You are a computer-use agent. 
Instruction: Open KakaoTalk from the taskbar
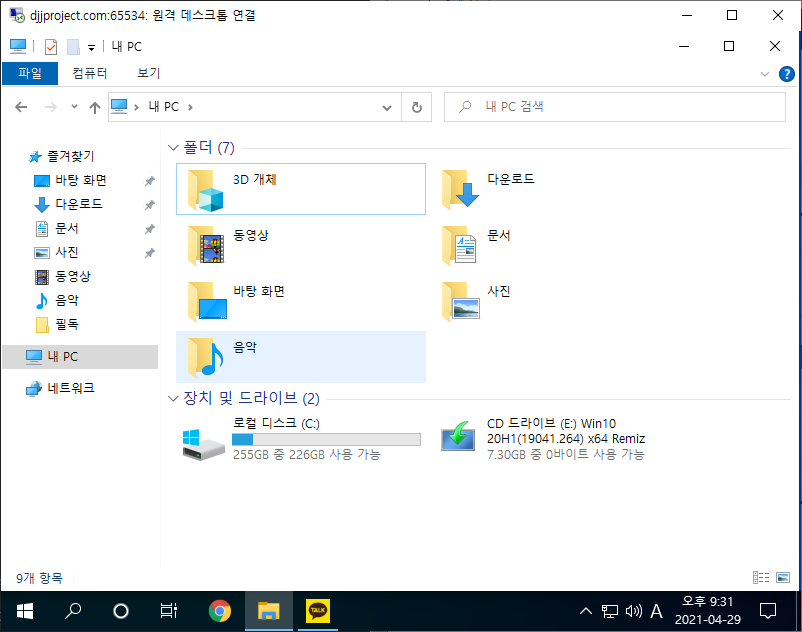point(318,611)
